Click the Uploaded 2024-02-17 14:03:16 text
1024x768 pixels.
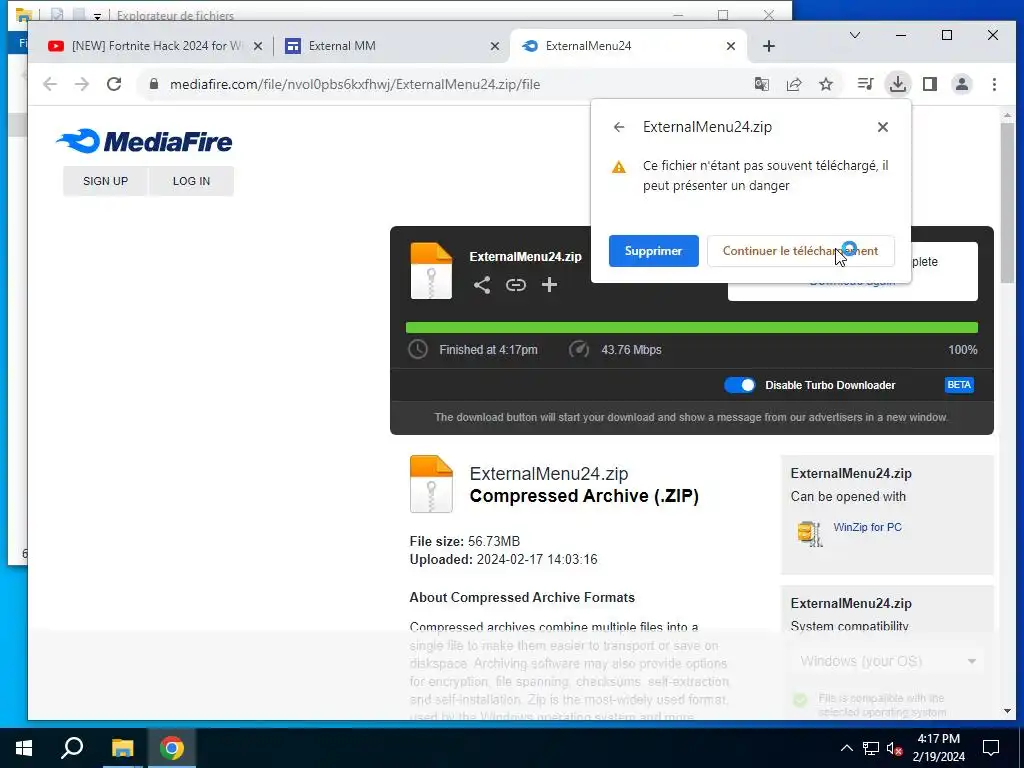pos(504,560)
